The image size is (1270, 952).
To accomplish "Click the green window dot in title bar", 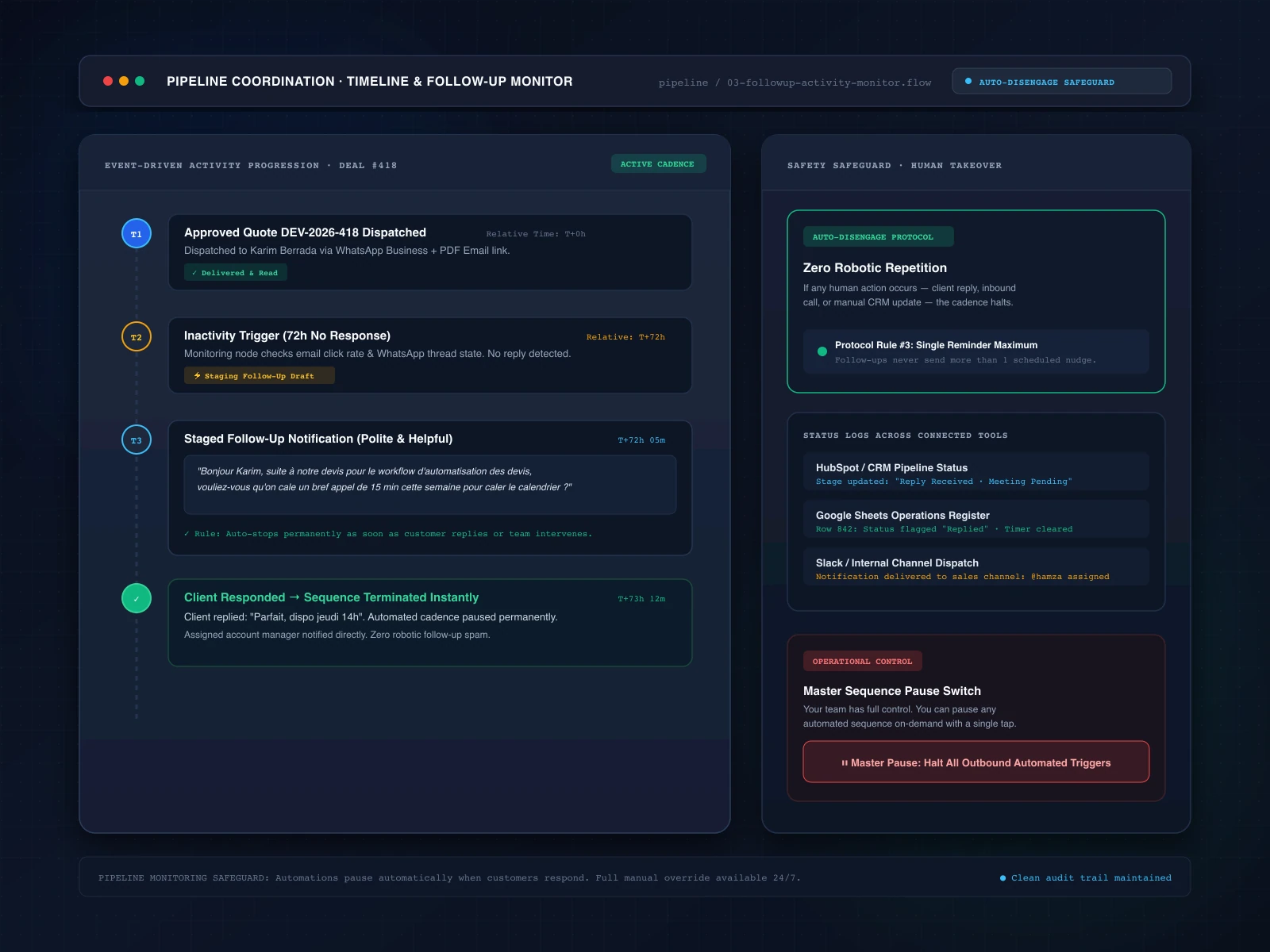I will 140,81.
